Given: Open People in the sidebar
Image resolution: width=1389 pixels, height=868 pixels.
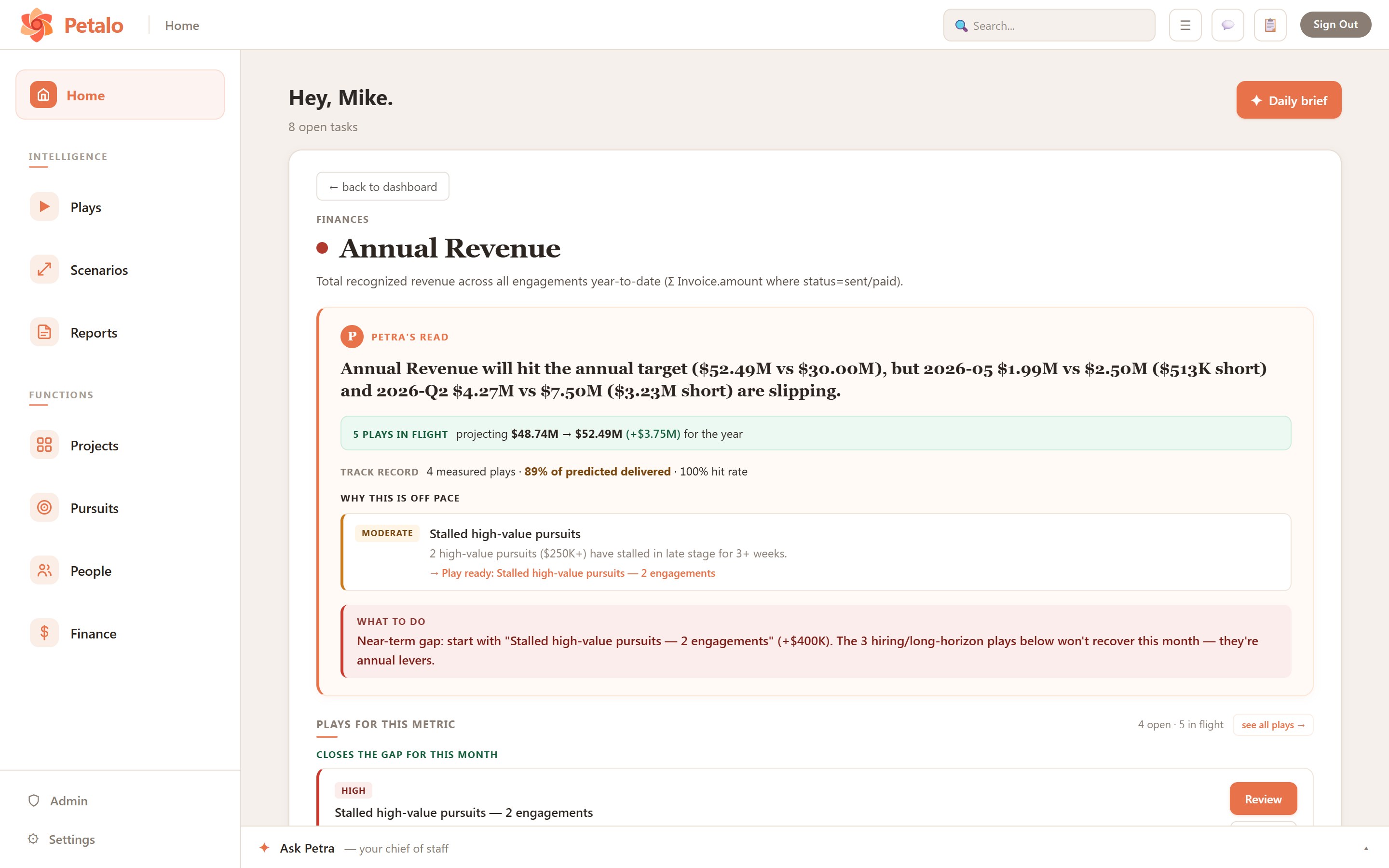Looking at the screenshot, I should point(120,570).
